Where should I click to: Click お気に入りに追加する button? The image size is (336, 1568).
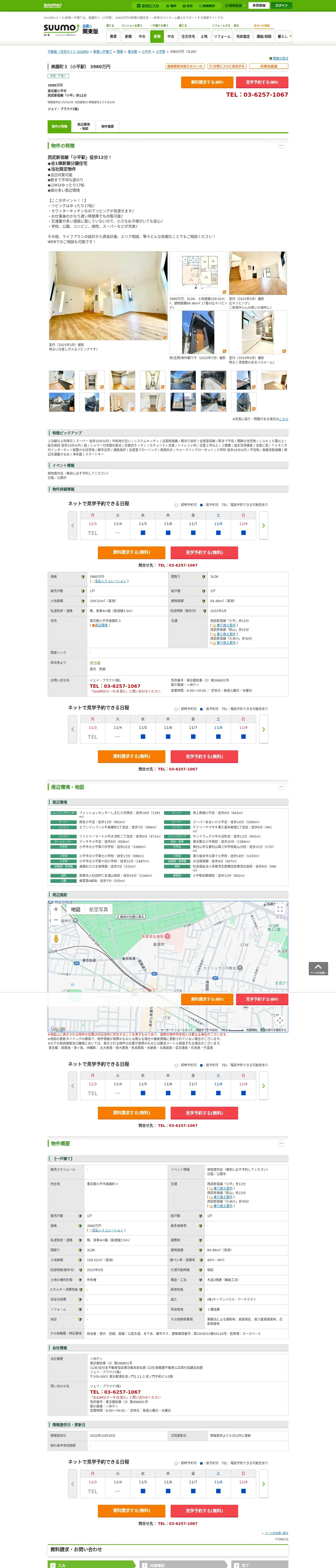(x=227, y=66)
